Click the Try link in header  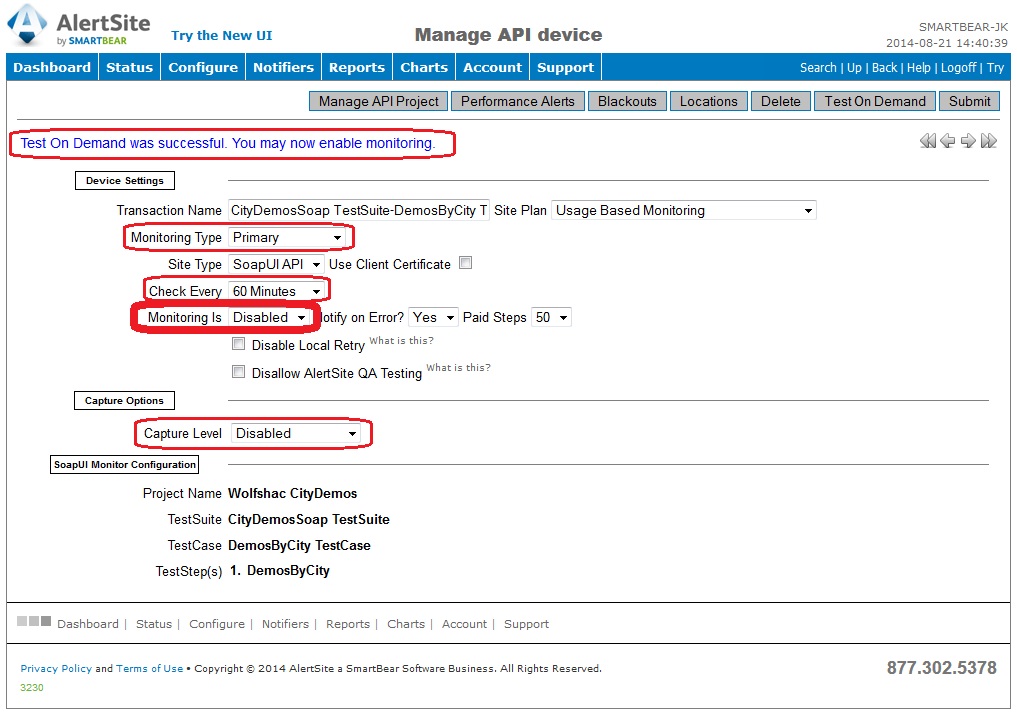(x=996, y=67)
